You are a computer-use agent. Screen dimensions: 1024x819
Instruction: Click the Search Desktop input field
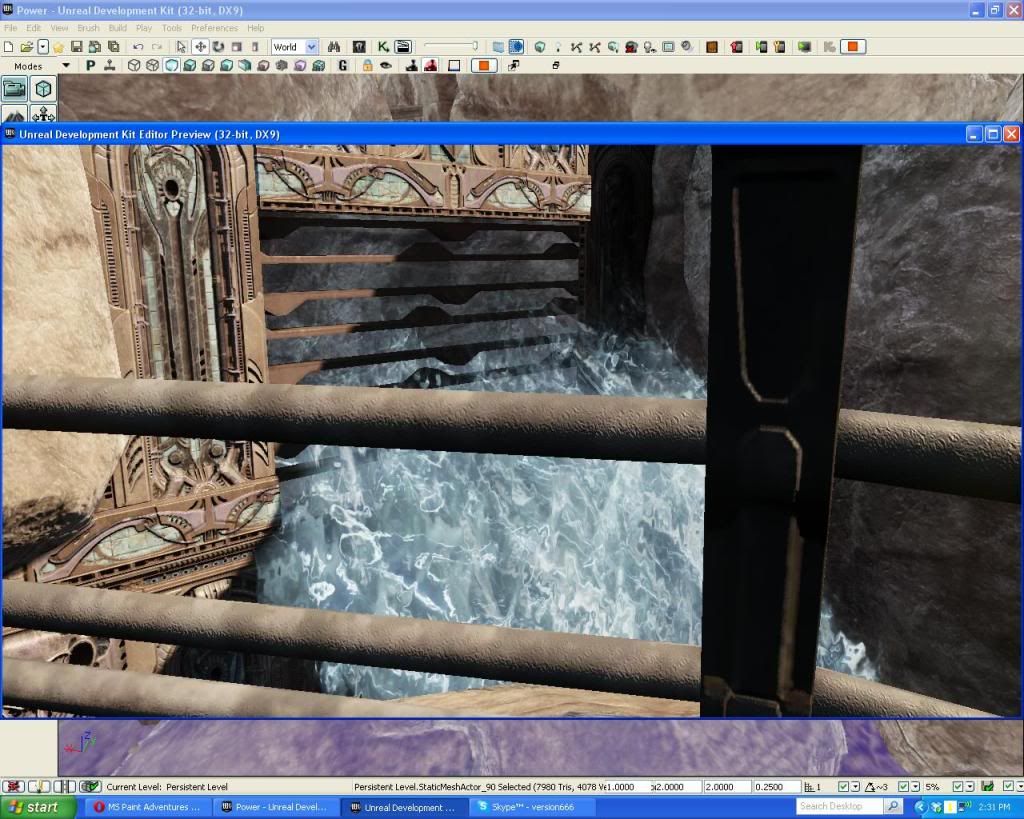[x=839, y=807]
